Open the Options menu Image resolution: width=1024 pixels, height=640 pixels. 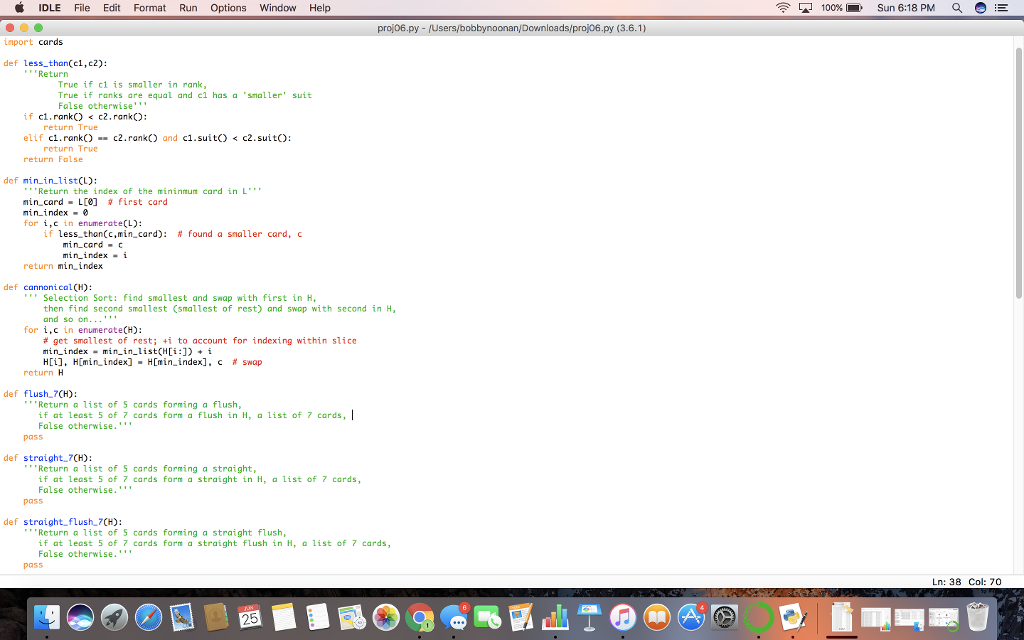click(228, 8)
